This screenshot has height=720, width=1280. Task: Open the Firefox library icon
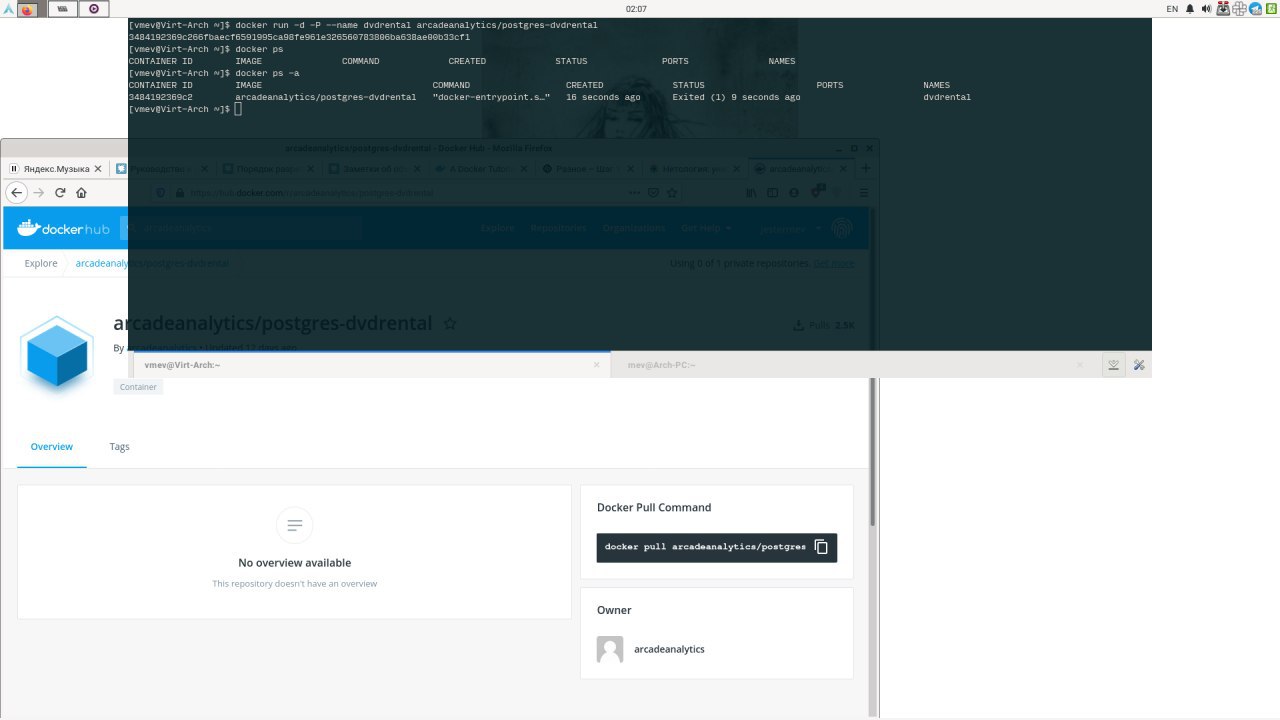click(x=752, y=193)
